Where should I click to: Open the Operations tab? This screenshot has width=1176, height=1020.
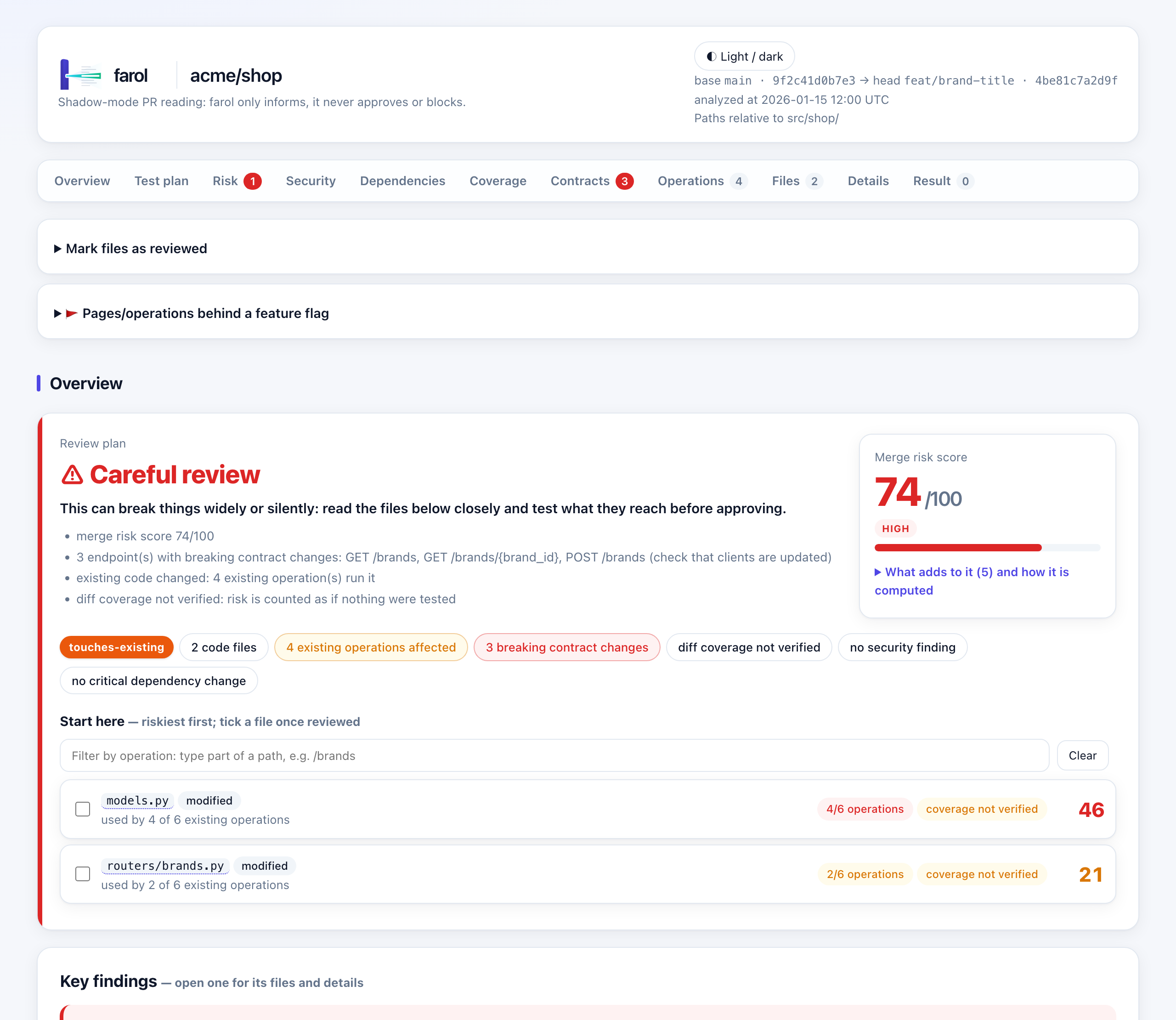coord(703,181)
